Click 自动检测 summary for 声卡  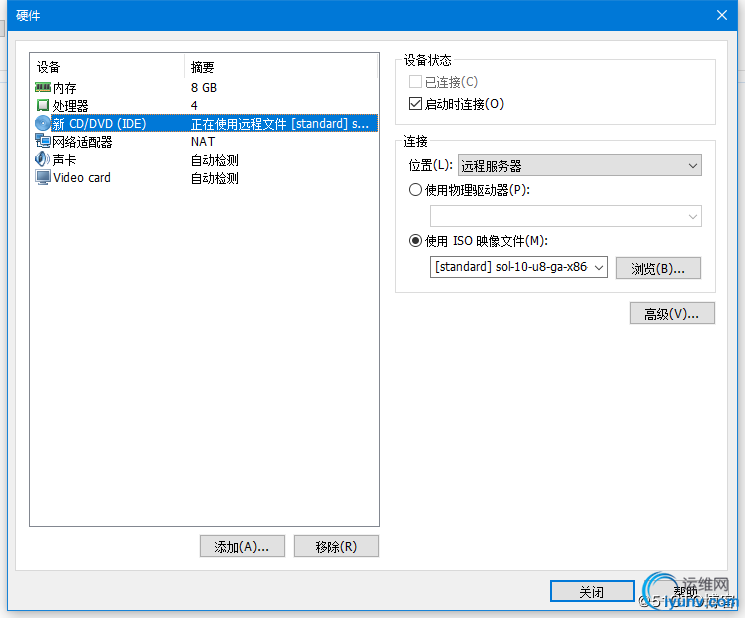coord(214,160)
